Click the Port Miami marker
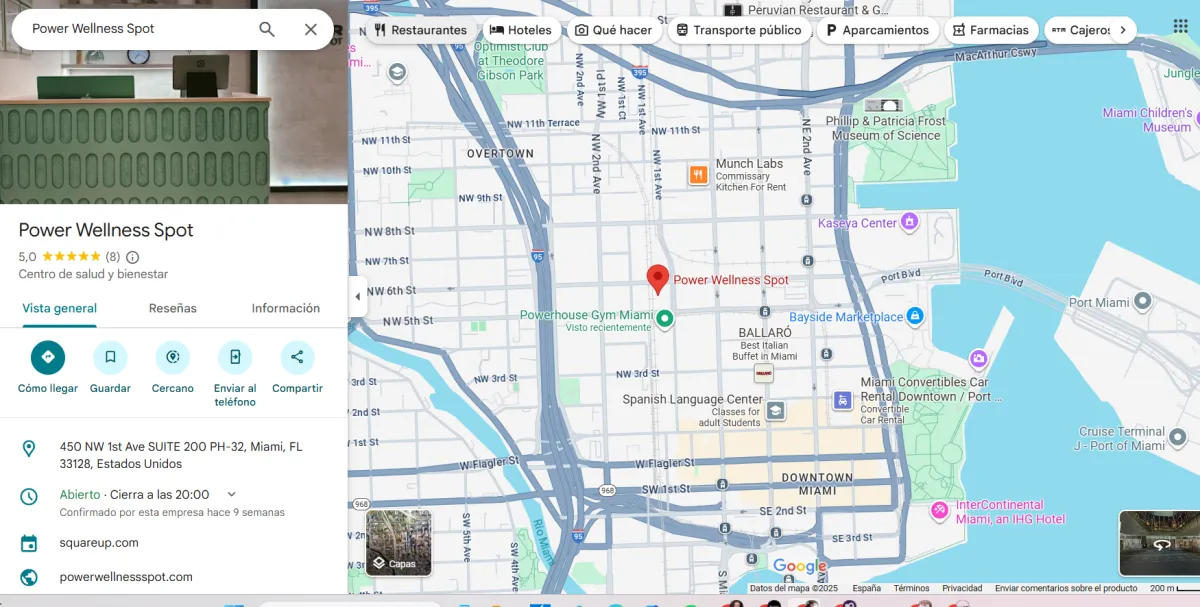Screen dimensions: 1200x607 [1142, 301]
